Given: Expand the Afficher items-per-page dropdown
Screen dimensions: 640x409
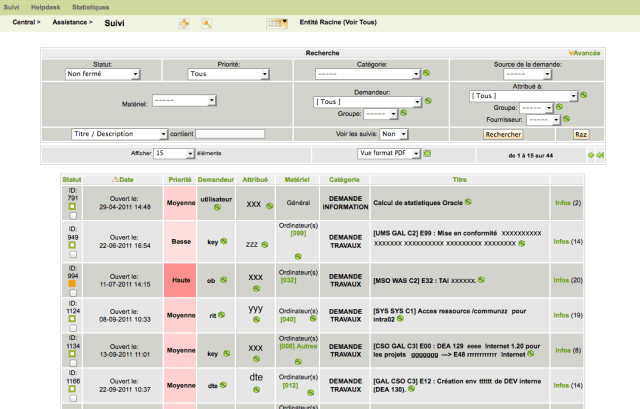Looking at the screenshot, I should pos(175,154).
